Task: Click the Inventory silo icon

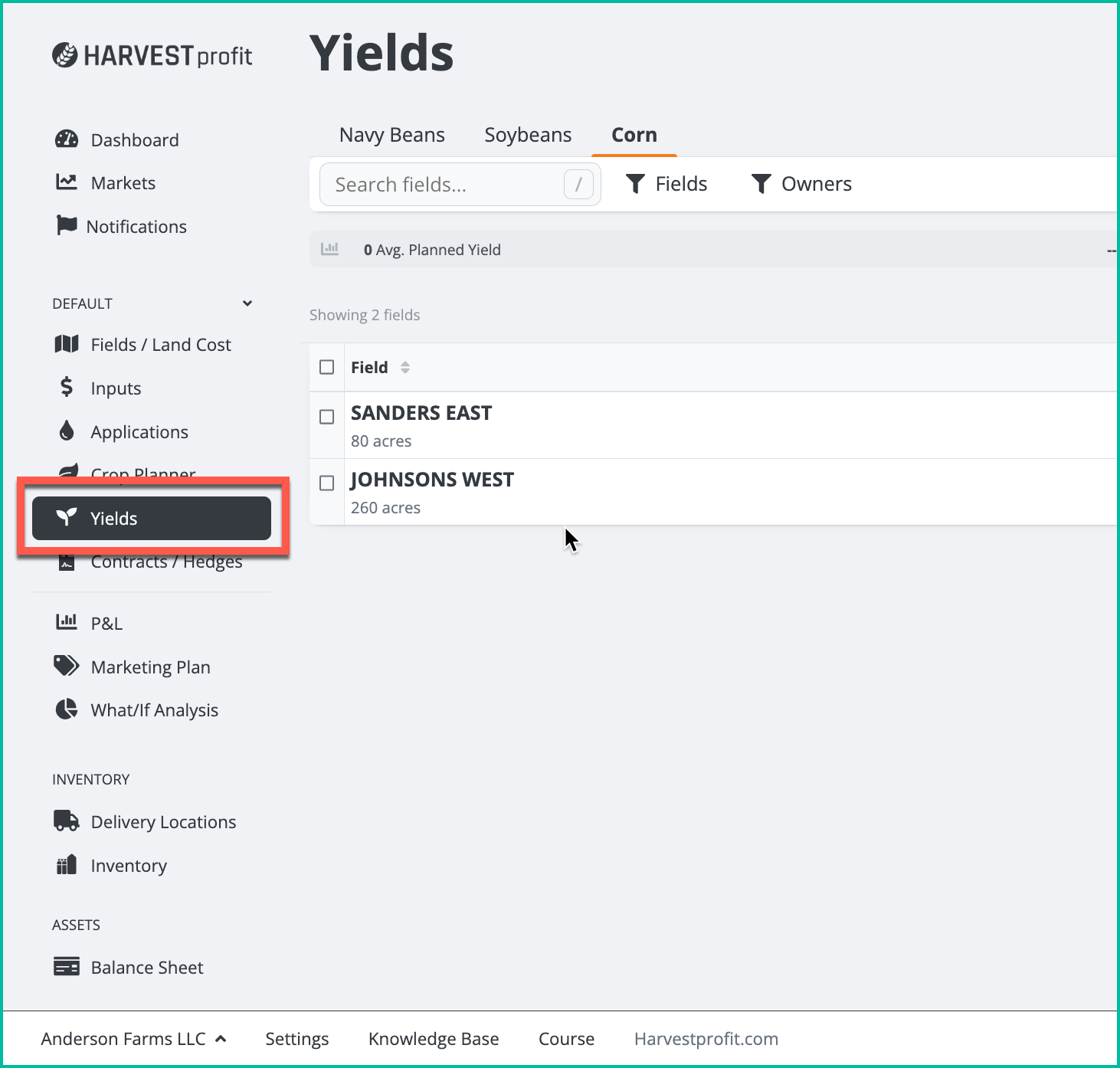Action: pos(67,864)
